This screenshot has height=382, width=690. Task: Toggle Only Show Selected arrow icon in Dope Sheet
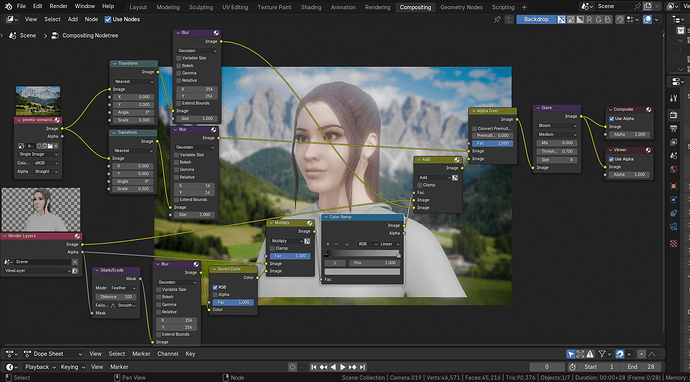(571, 354)
